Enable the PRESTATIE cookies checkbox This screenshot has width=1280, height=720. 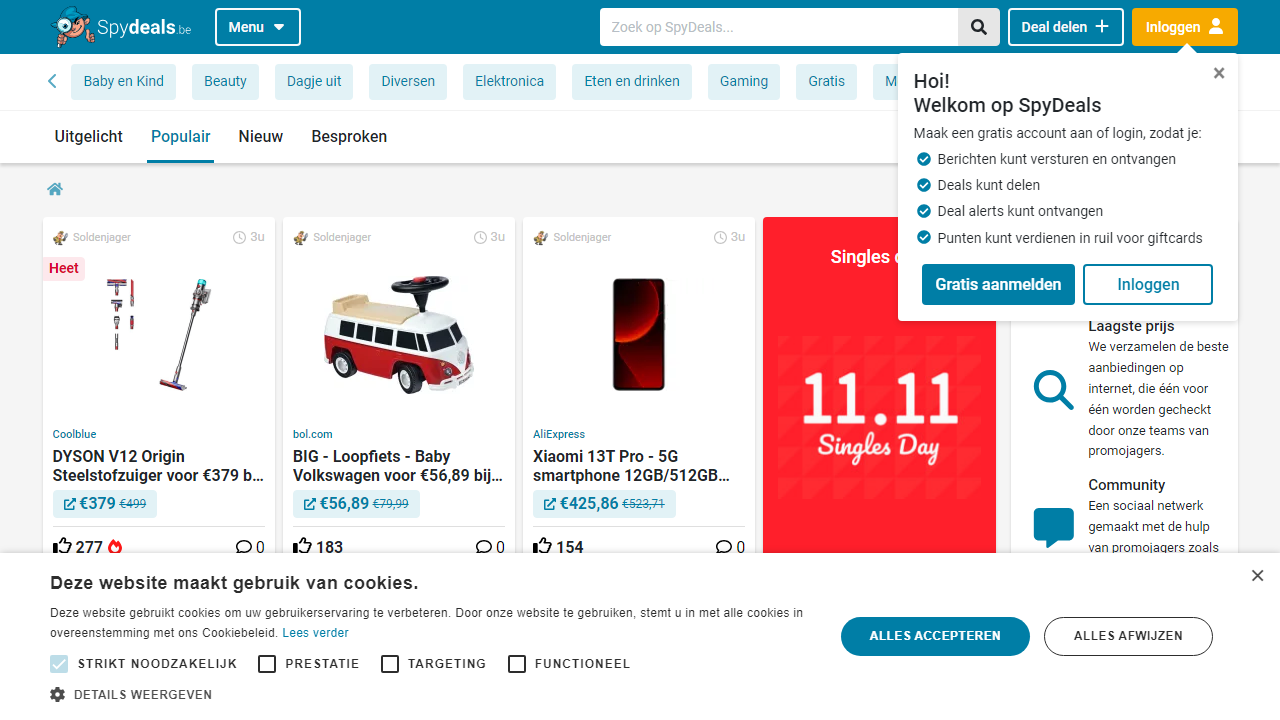(267, 663)
